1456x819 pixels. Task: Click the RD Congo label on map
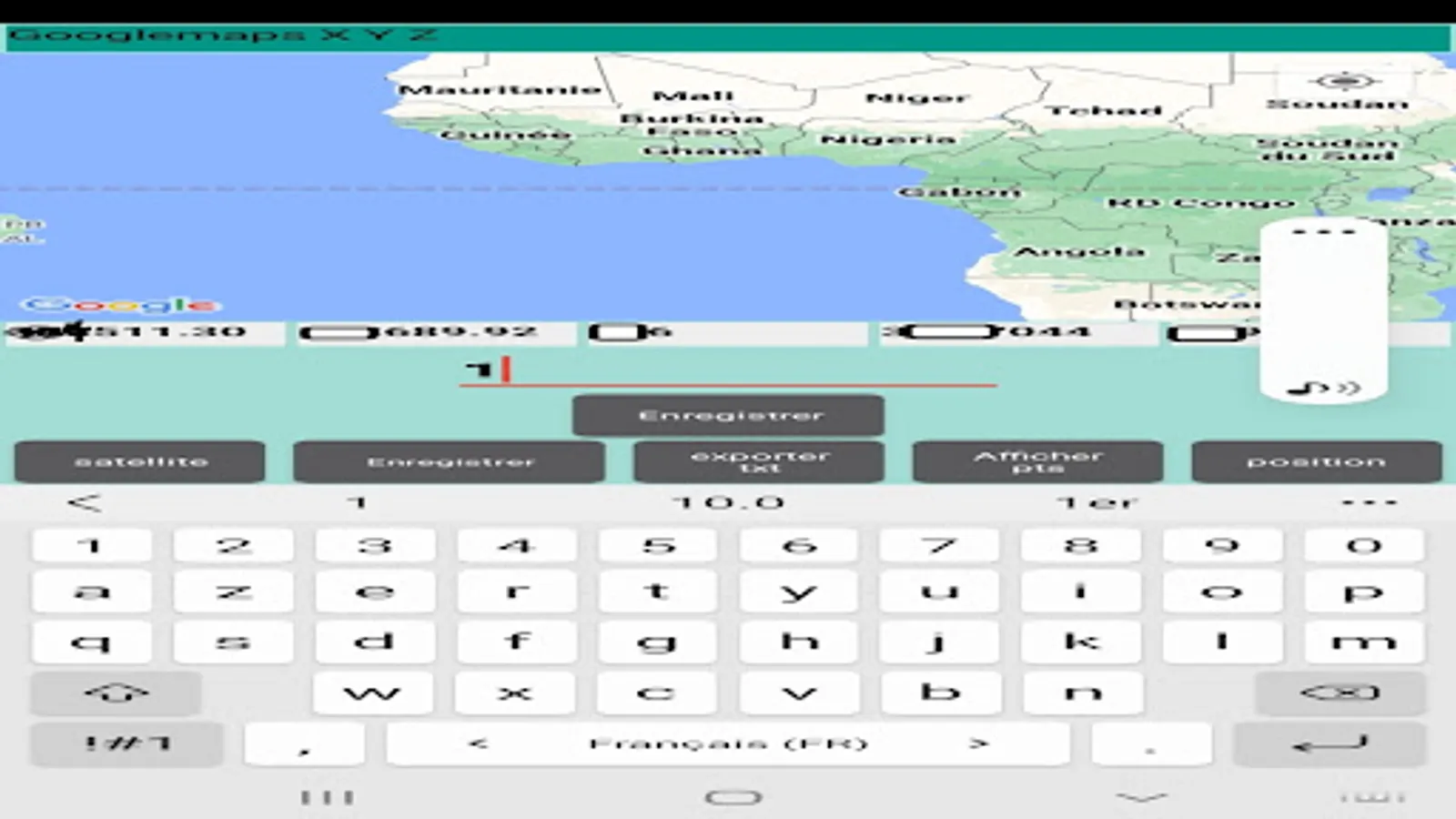point(1200,203)
